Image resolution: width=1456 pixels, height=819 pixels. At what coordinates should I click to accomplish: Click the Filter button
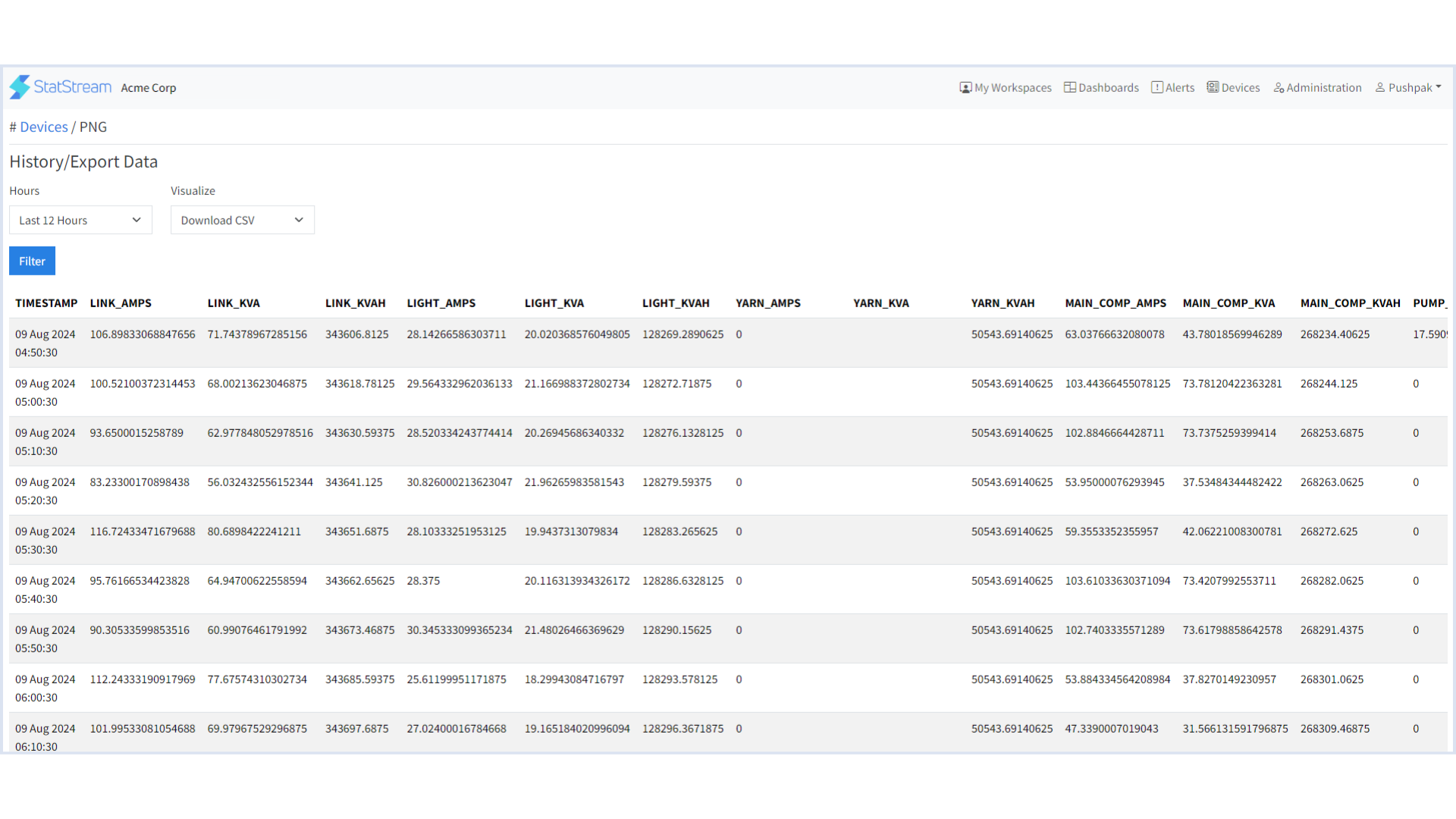32,261
